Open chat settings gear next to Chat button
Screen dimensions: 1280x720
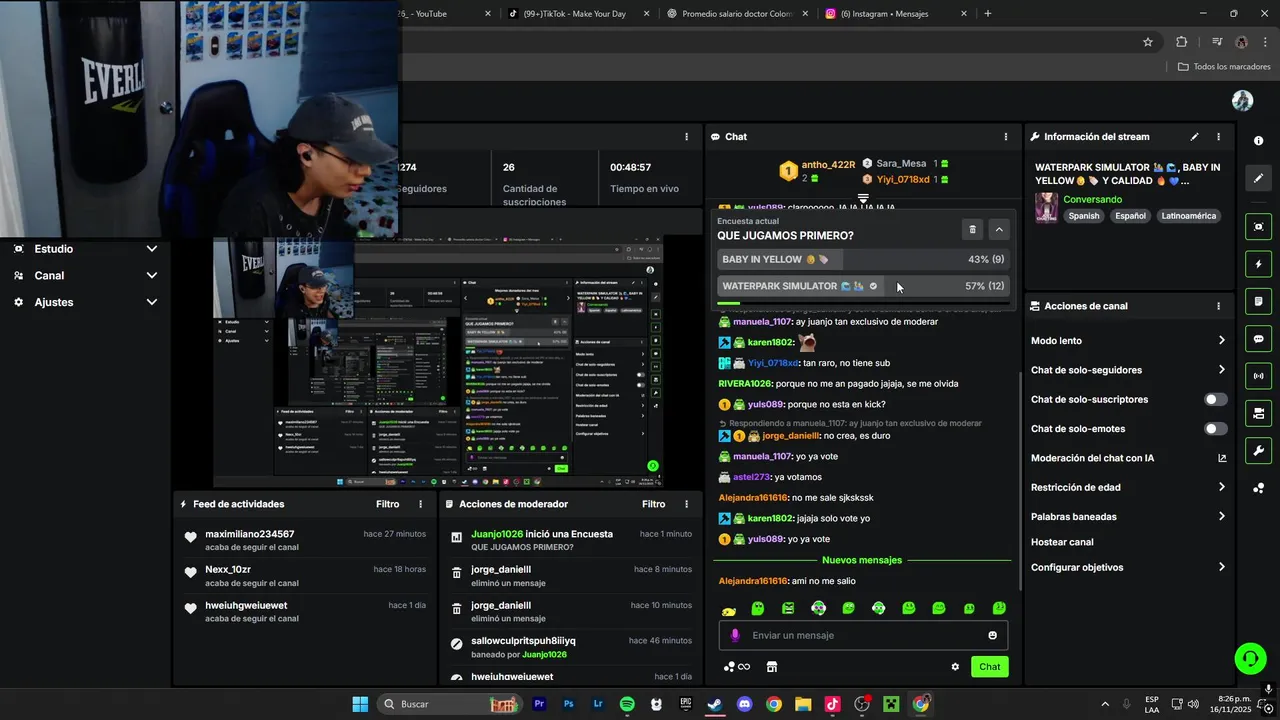point(955,667)
